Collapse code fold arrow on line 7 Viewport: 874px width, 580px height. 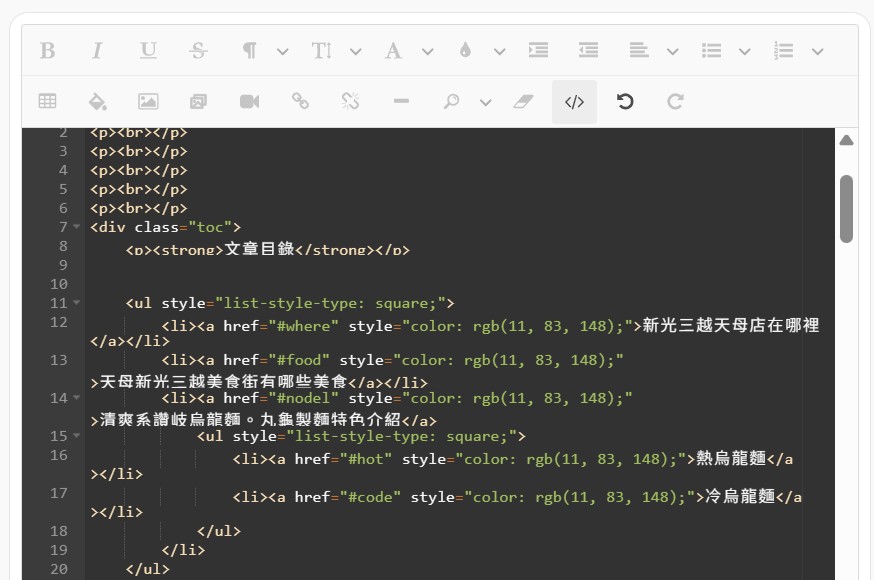click(76, 227)
